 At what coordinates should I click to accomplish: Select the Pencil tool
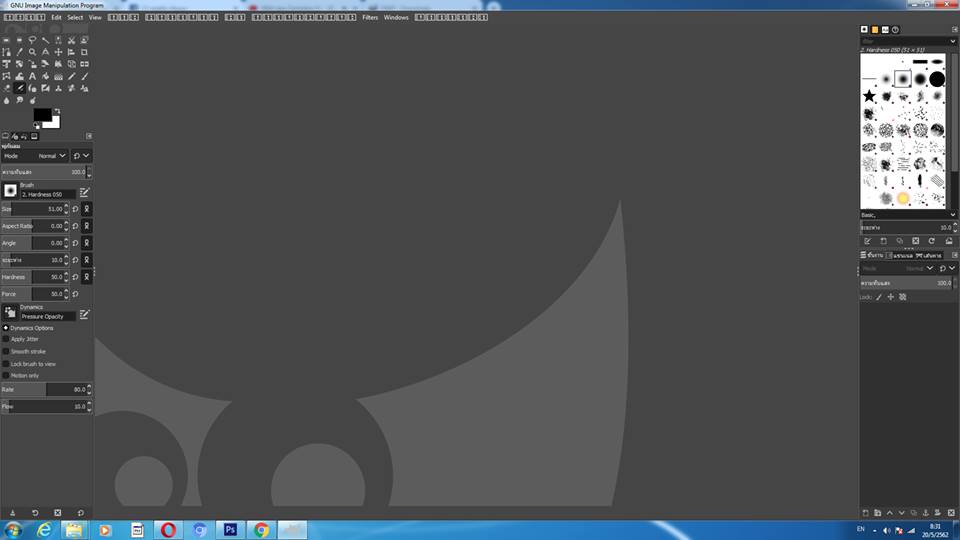pyautogui.click(x=71, y=77)
